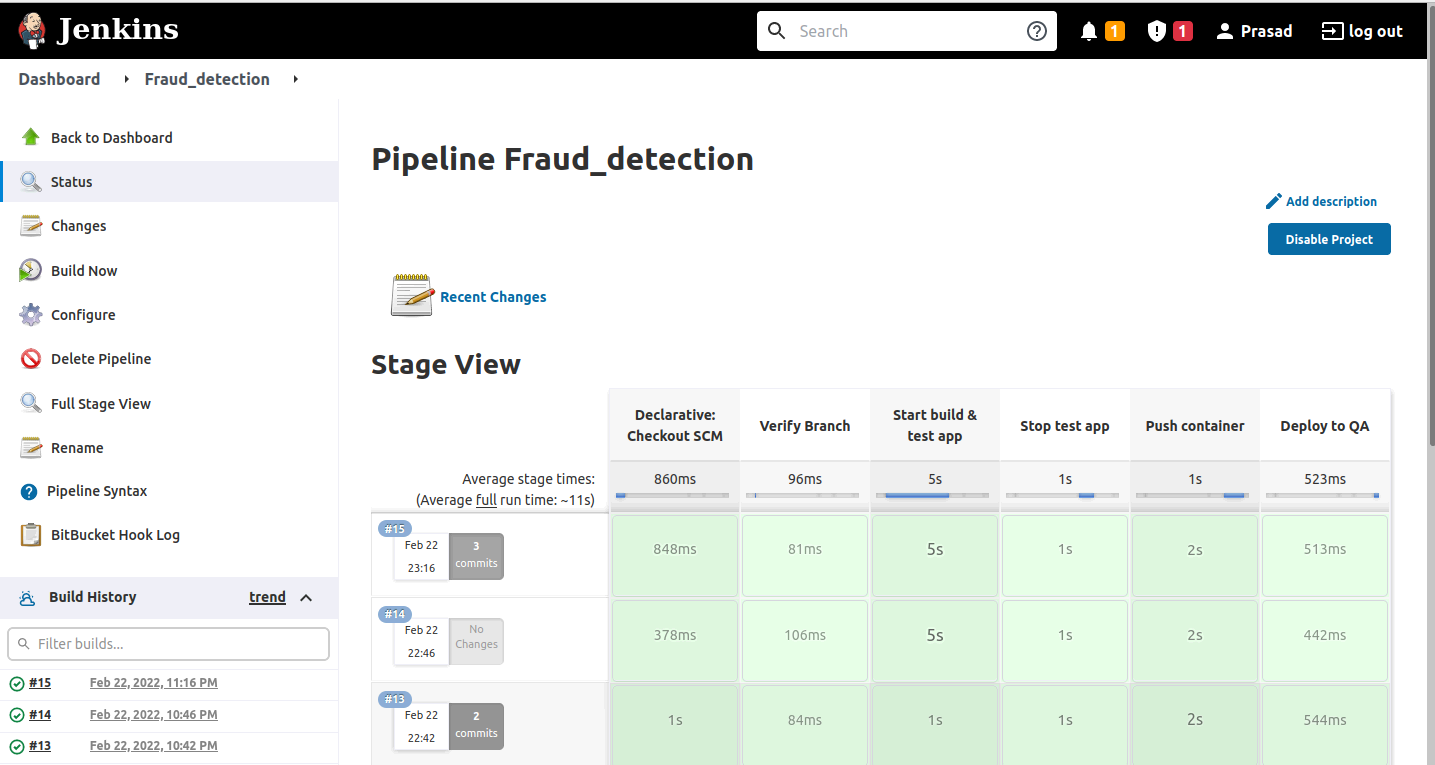Viewport: 1435px width, 765px height.
Task: Click the Declarative: Checkout SCM average time bar
Action: [x=672, y=495]
